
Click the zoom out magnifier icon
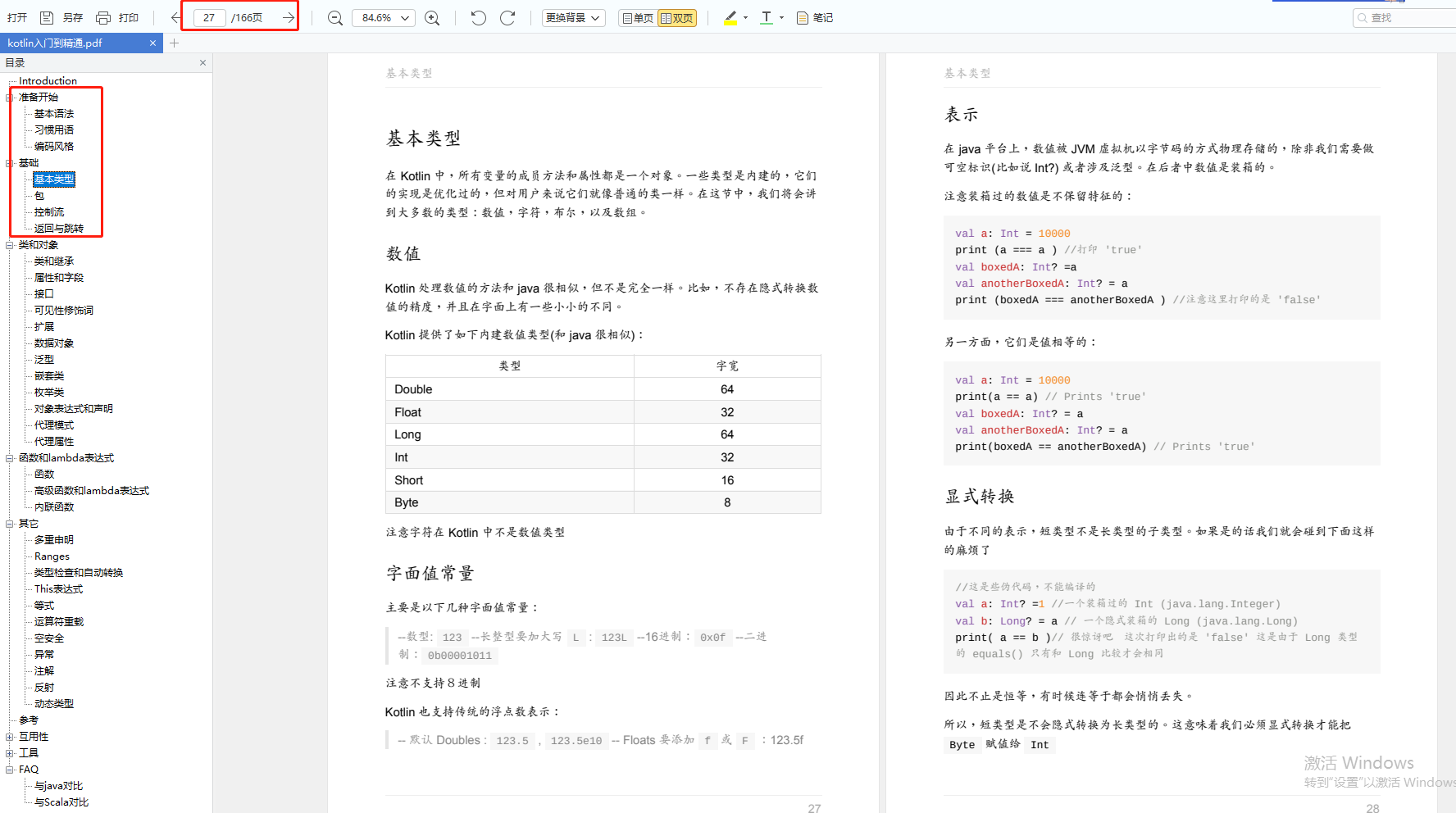pyautogui.click(x=335, y=17)
